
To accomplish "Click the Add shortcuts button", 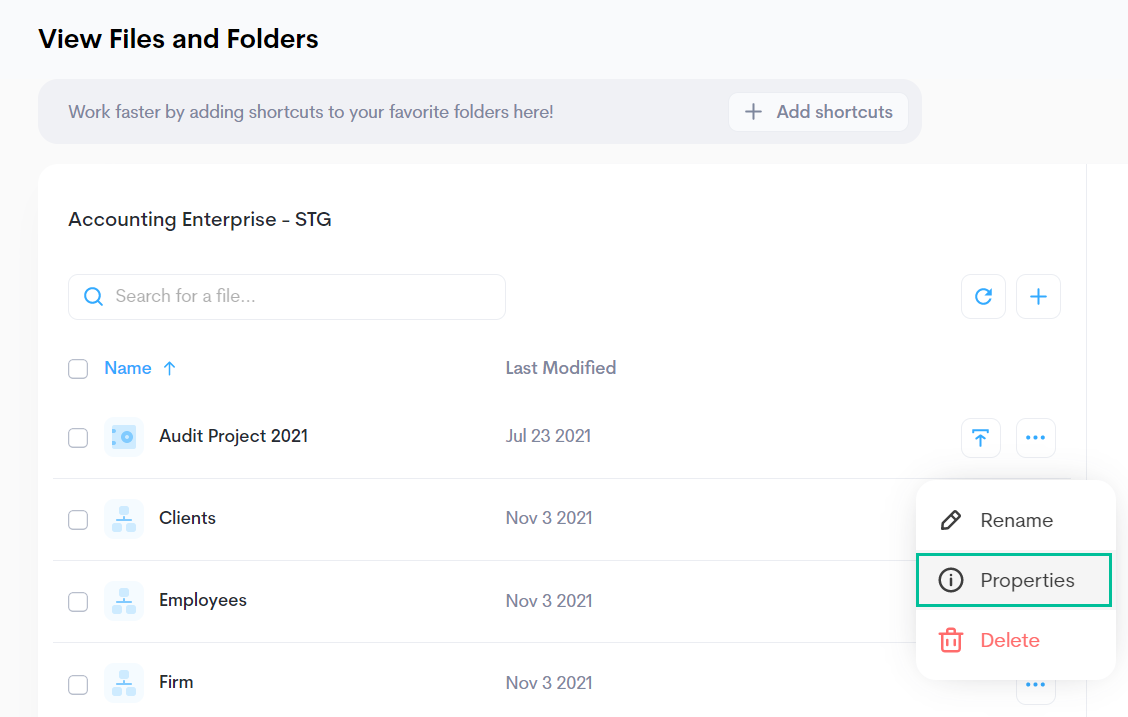I will coord(818,112).
